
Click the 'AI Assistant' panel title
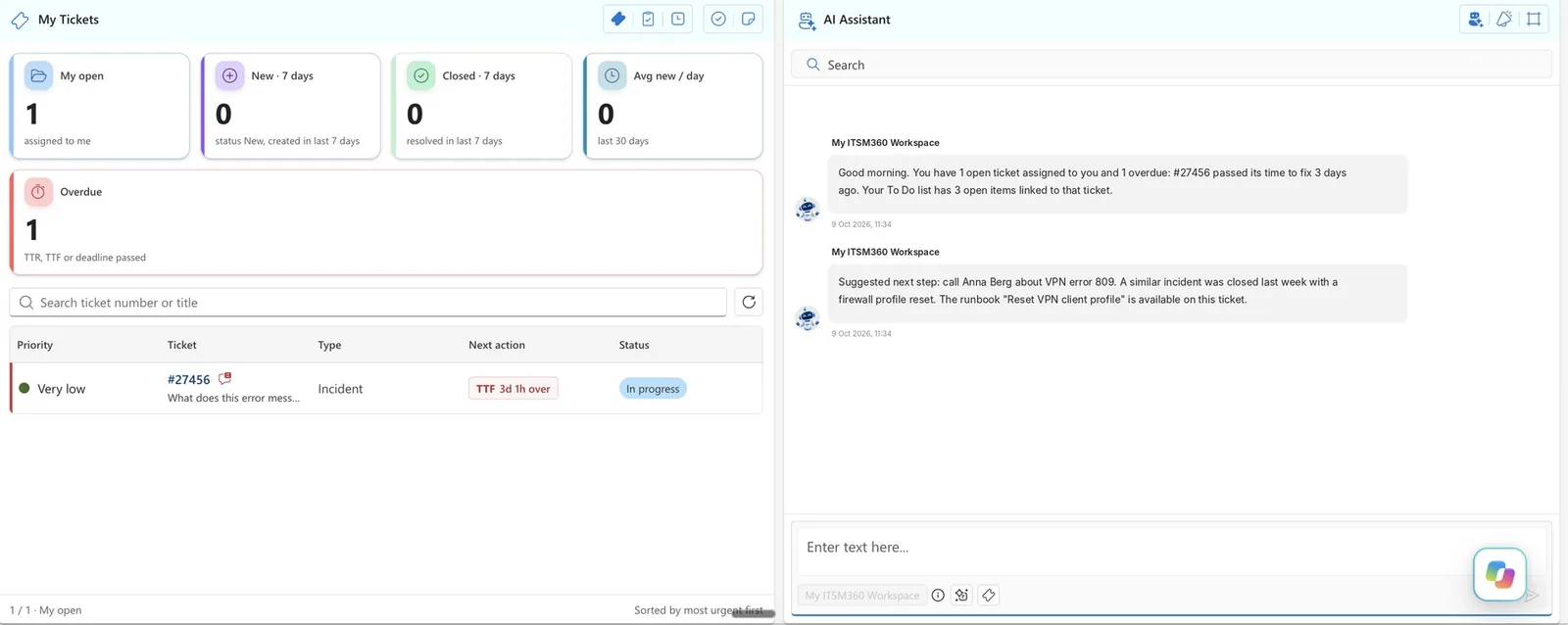857,20
